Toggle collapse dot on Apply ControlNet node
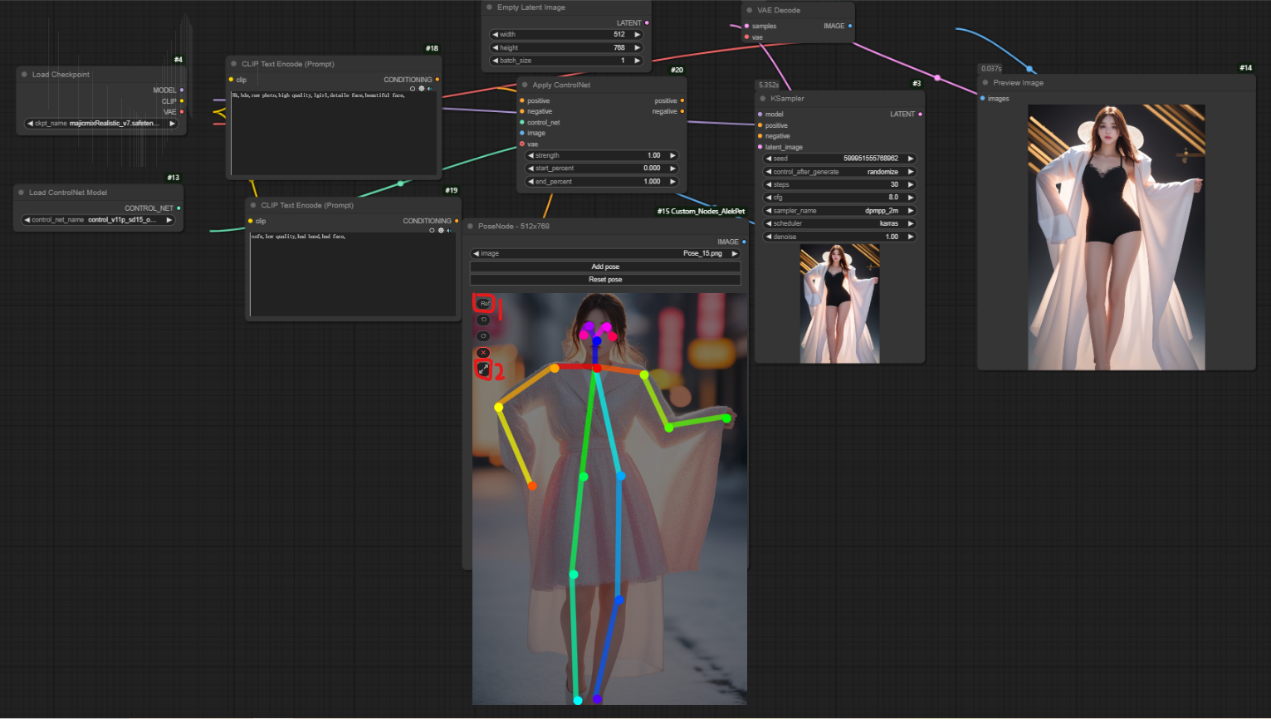The image size is (1271, 719). [524, 85]
